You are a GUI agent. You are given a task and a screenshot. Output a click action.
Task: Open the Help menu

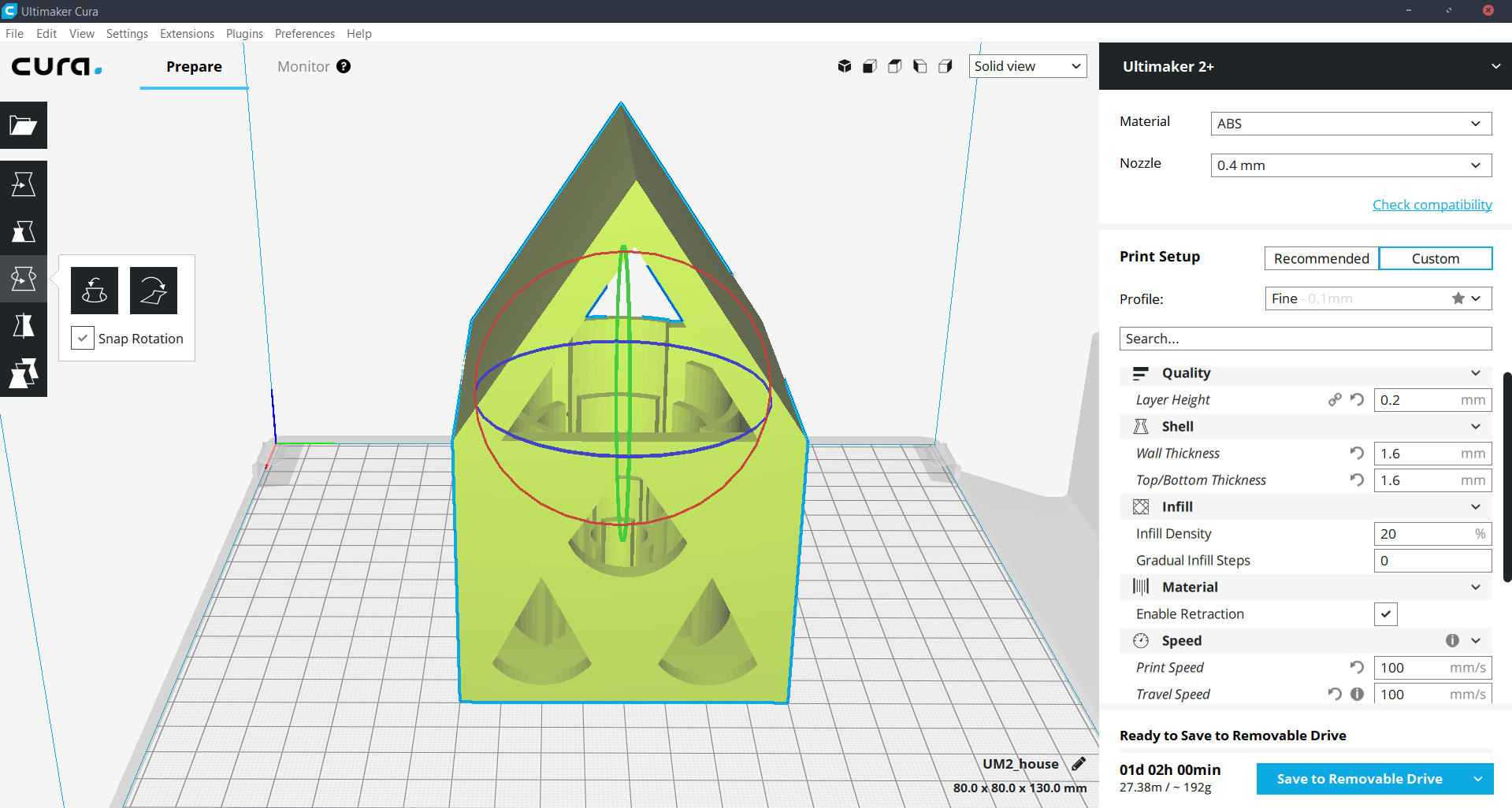coord(359,34)
